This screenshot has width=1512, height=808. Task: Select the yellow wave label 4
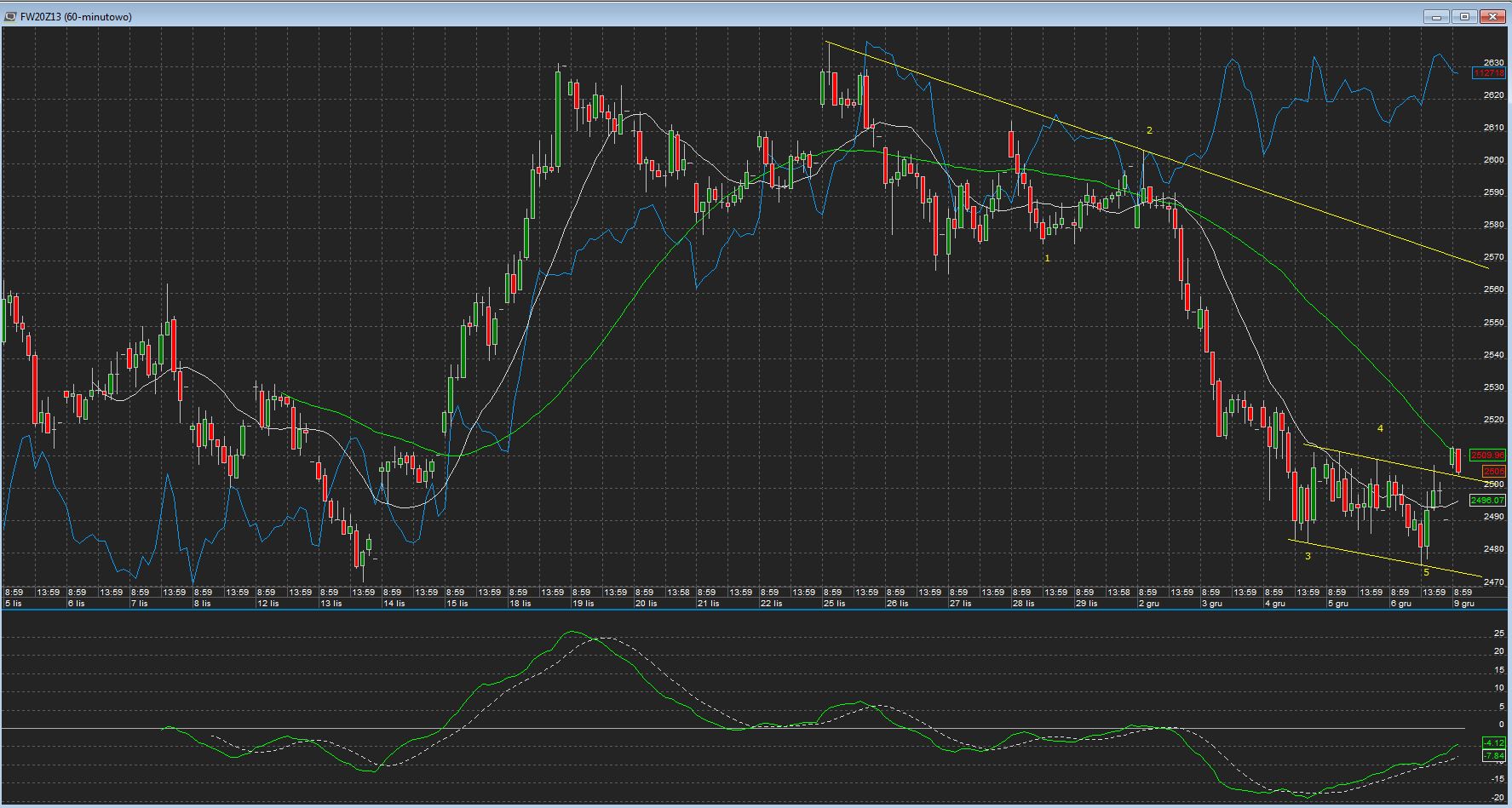pyautogui.click(x=1380, y=428)
